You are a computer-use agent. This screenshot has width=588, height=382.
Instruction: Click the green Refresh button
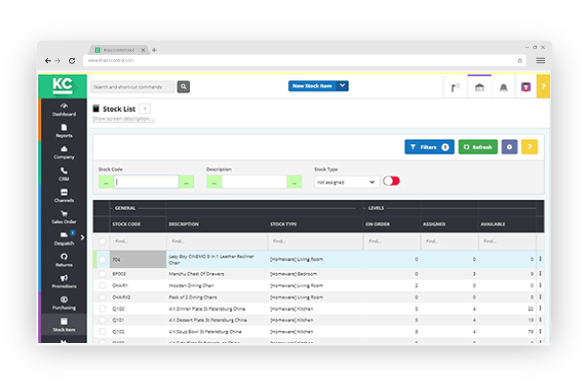click(x=478, y=147)
